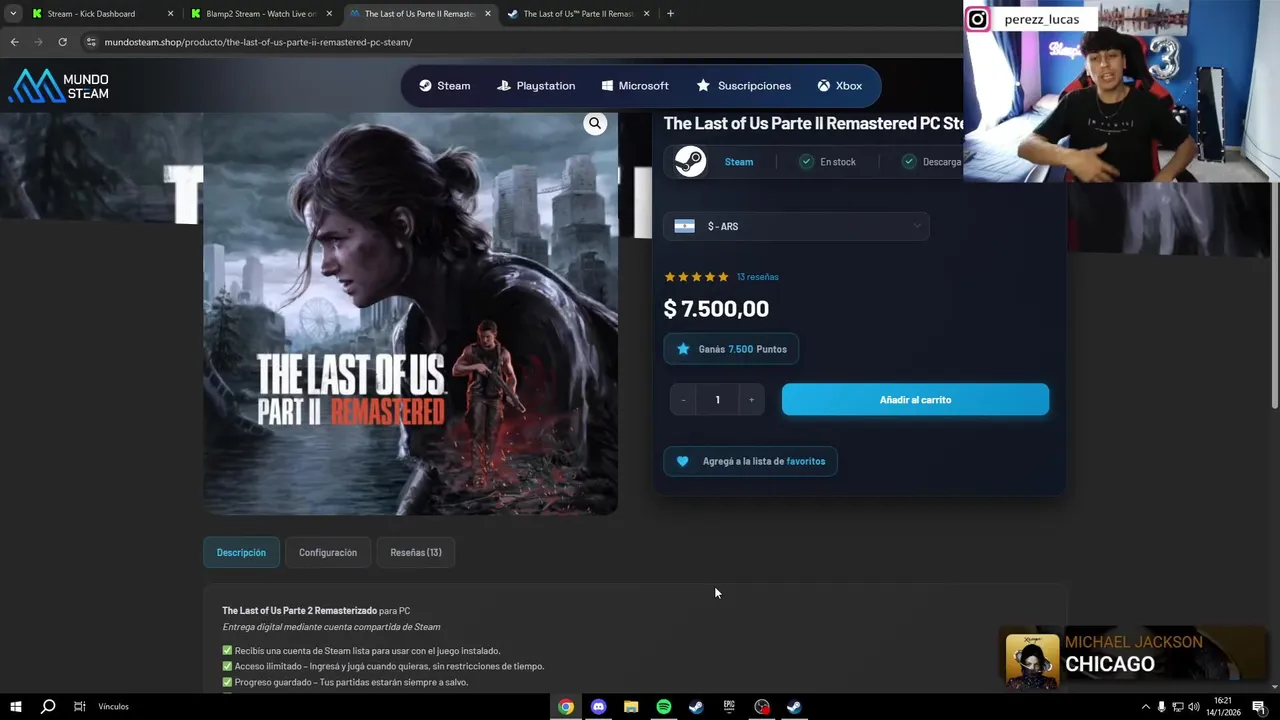
Task: Decrease quantity with minus button
Action: point(683,400)
